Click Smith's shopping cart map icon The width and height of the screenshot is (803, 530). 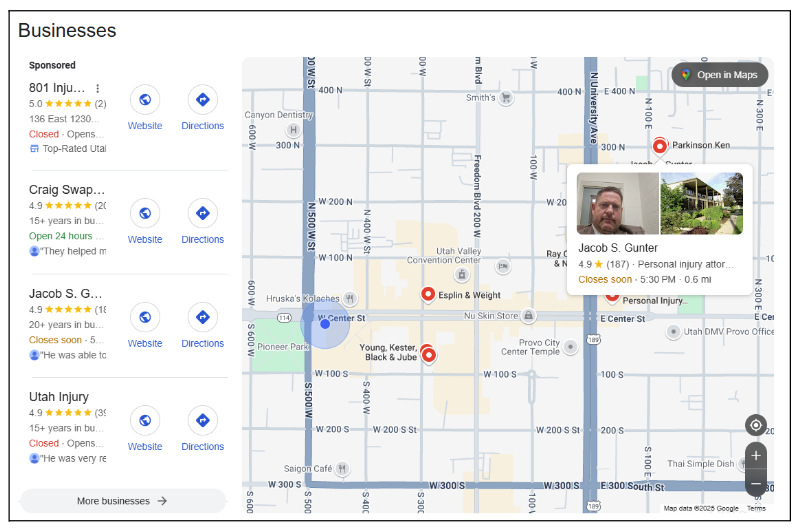pos(506,97)
